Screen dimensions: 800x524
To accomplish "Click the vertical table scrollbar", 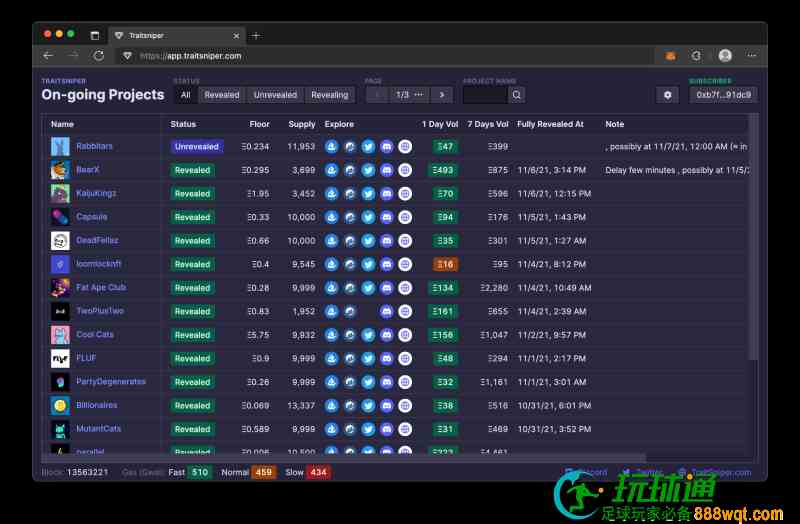I will click(753, 237).
